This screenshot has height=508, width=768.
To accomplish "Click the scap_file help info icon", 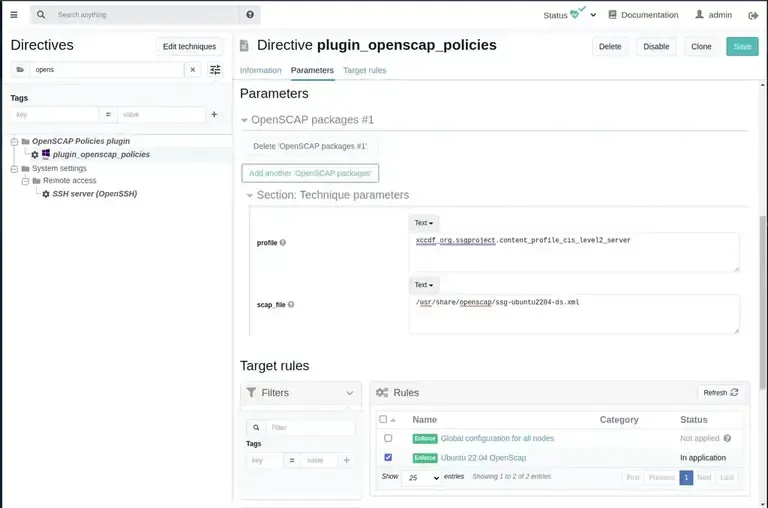I will 291,304.
